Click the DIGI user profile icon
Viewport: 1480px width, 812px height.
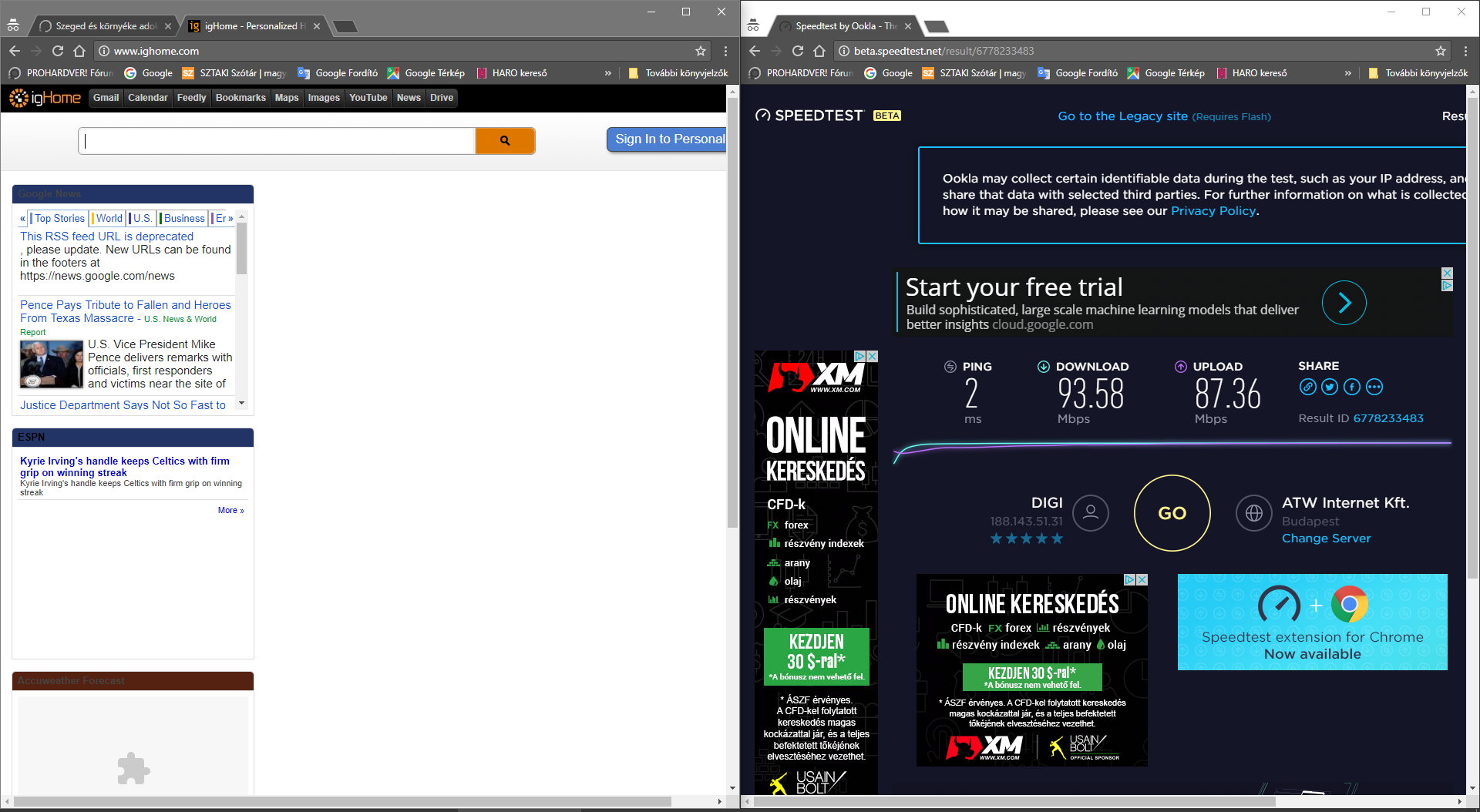point(1091,512)
